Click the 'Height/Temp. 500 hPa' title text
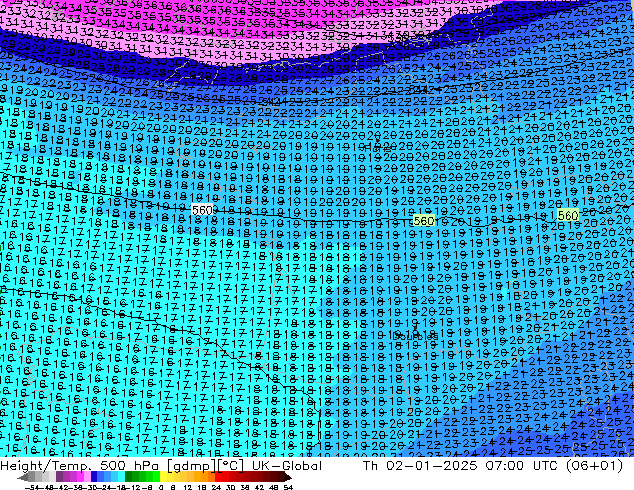This screenshot has height=490, width=634. tap(80, 466)
